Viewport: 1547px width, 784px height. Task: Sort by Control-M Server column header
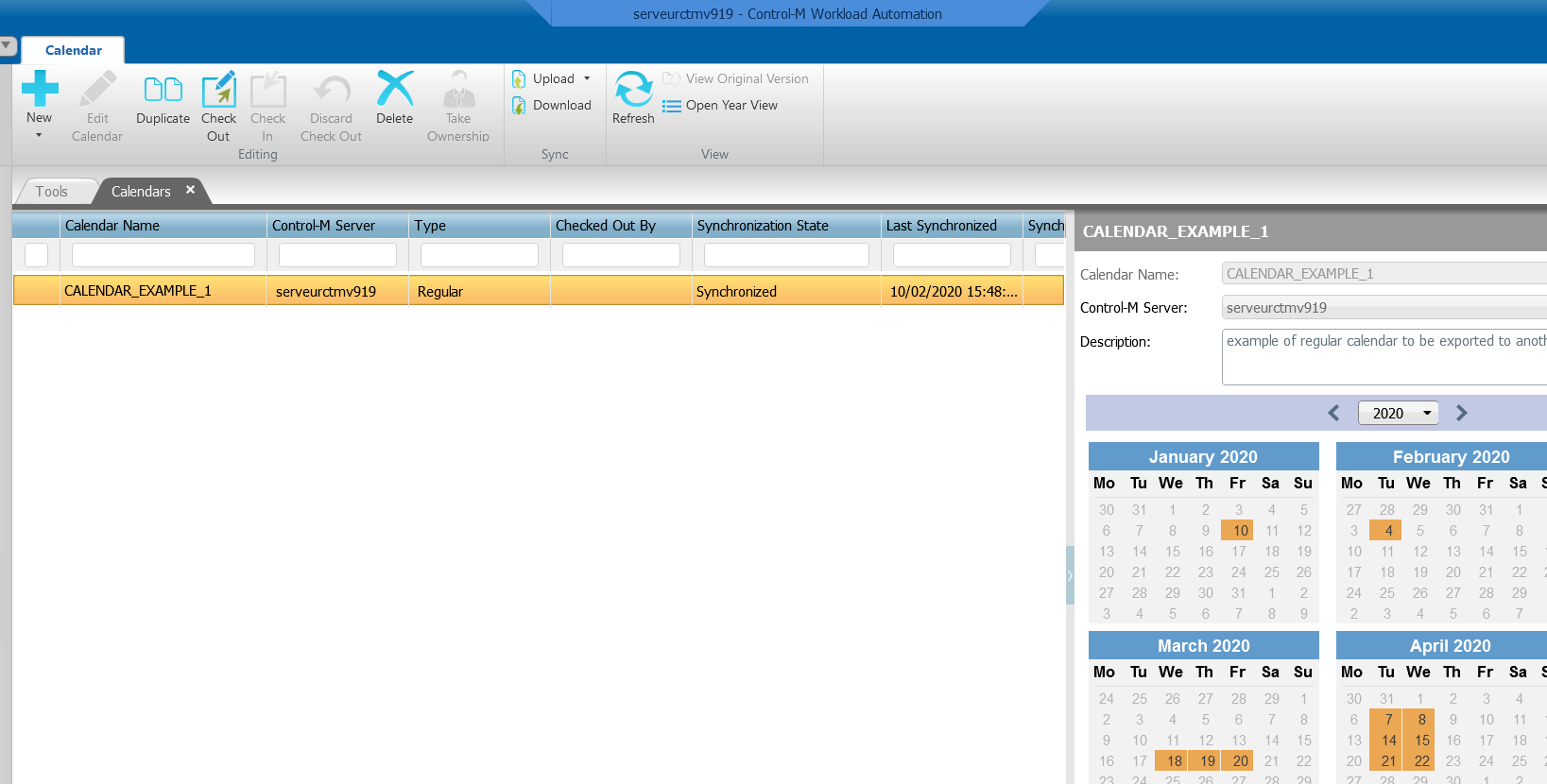pyautogui.click(x=337, y=225)
